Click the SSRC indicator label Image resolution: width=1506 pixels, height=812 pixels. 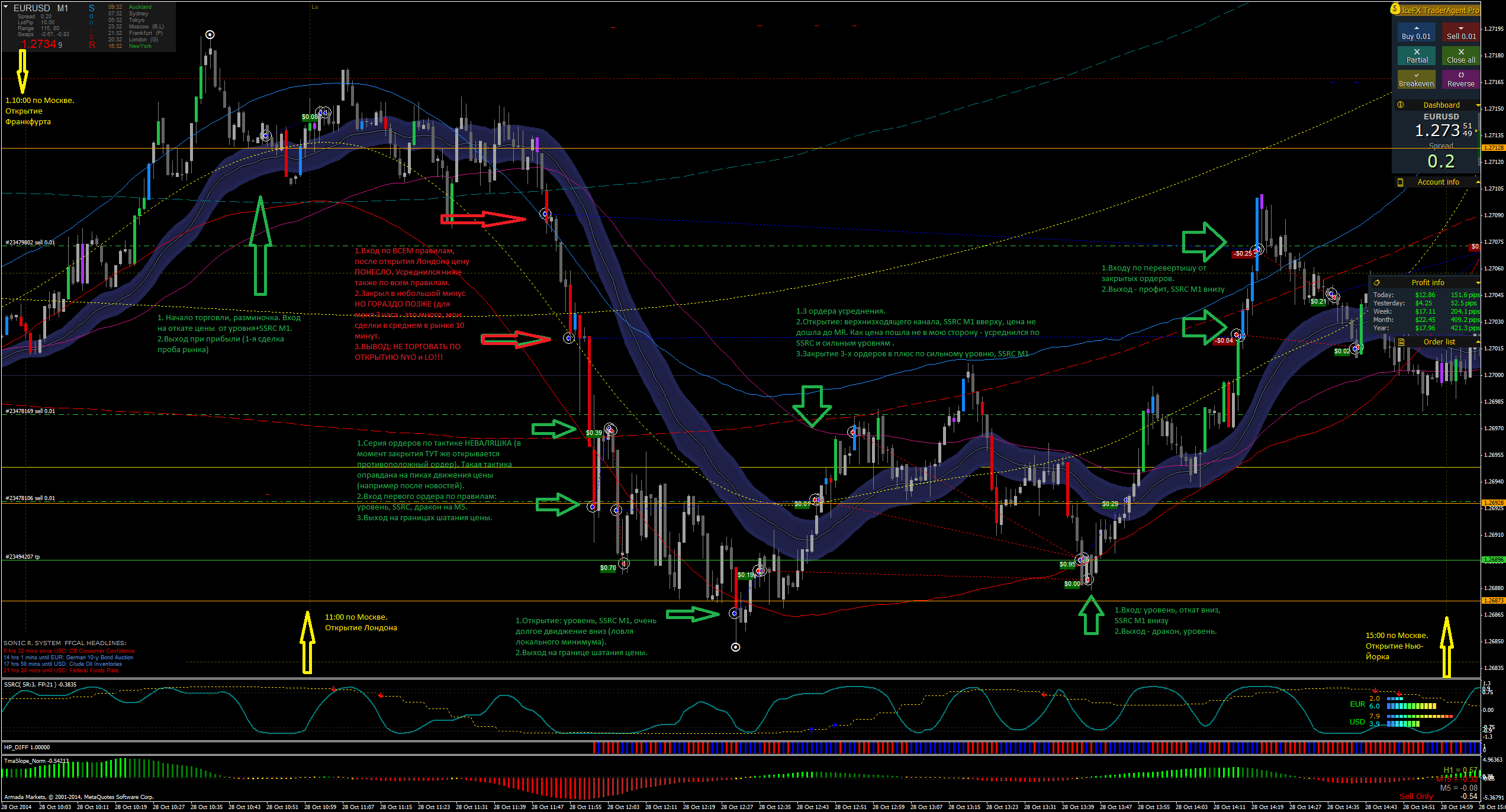tap(40, 685)
